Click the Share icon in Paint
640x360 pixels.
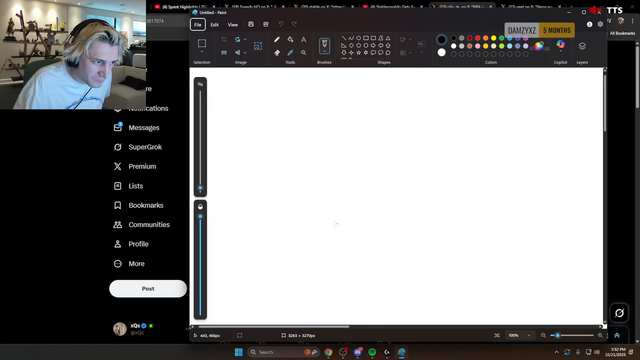point(266,24)
